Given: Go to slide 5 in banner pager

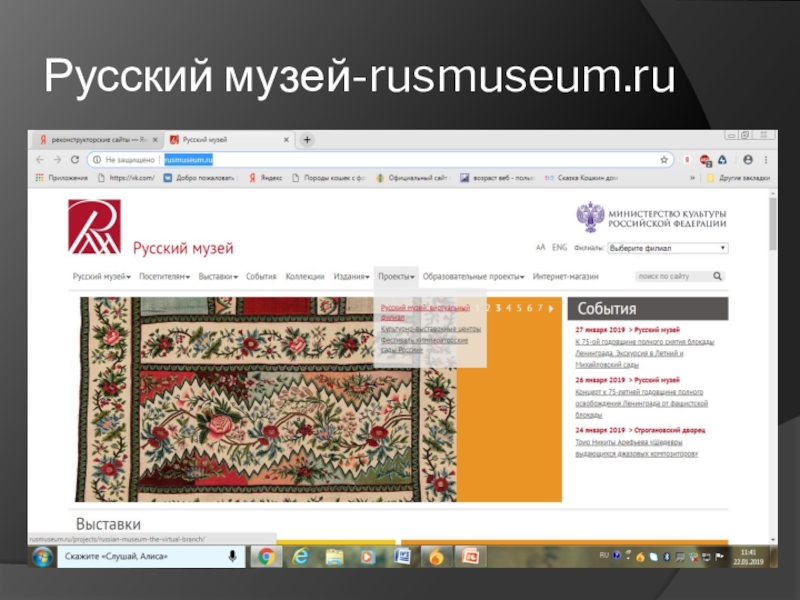Looking at the screenshot, I should coord(519,308).
